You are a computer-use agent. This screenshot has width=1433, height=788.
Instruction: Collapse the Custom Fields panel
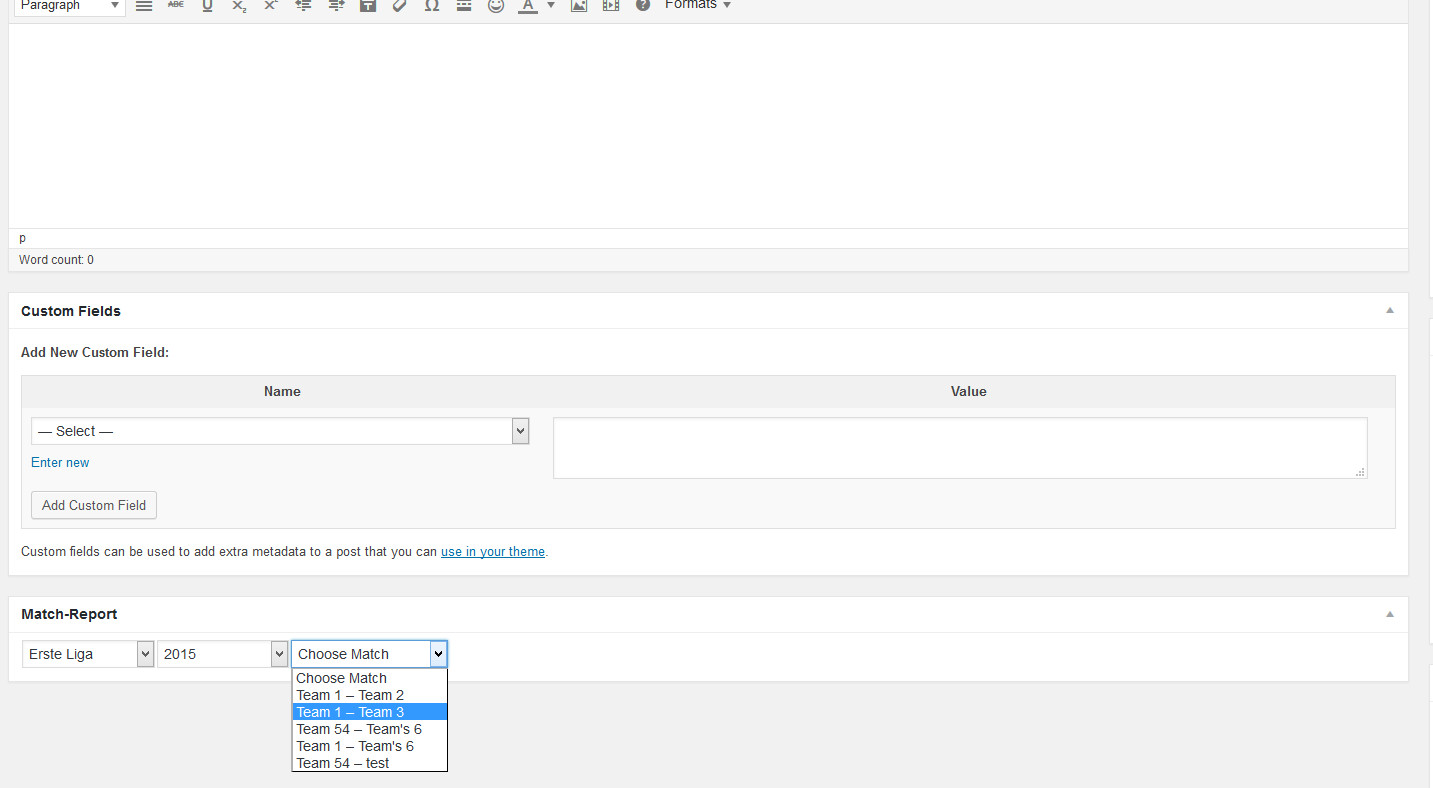click(x=1389, y=311)
